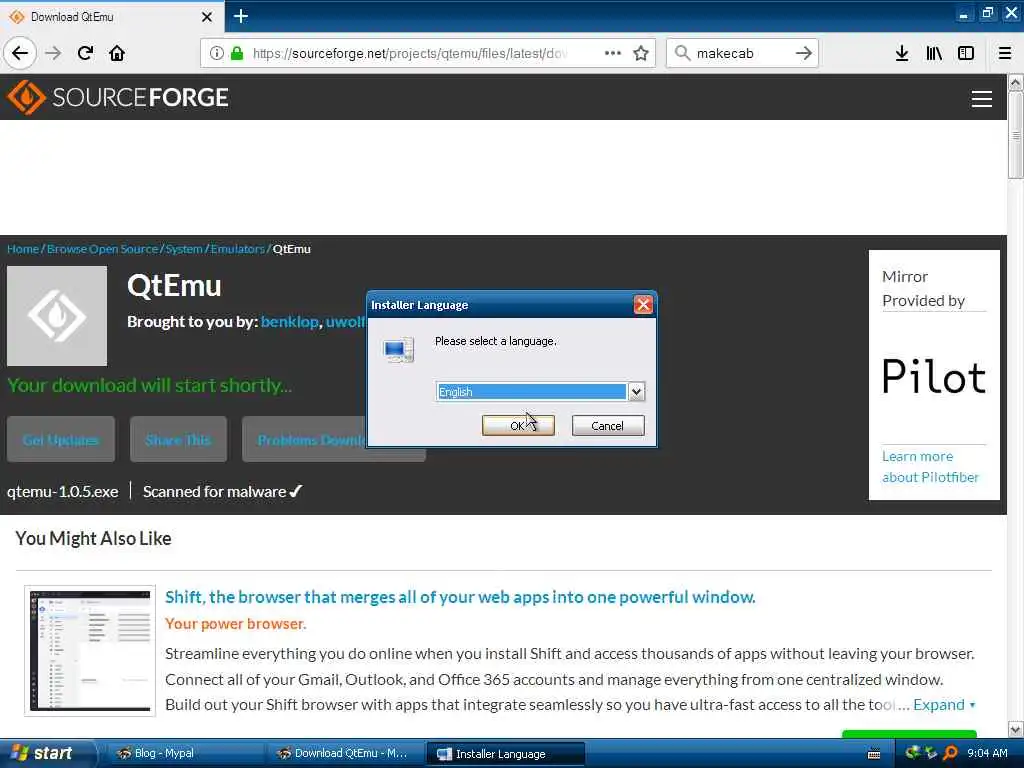This screenshot has height=768, width=1024.
Task: Click the vertical scrollbar thumb
Action: pyautogui.click(x=1016, y=134)
